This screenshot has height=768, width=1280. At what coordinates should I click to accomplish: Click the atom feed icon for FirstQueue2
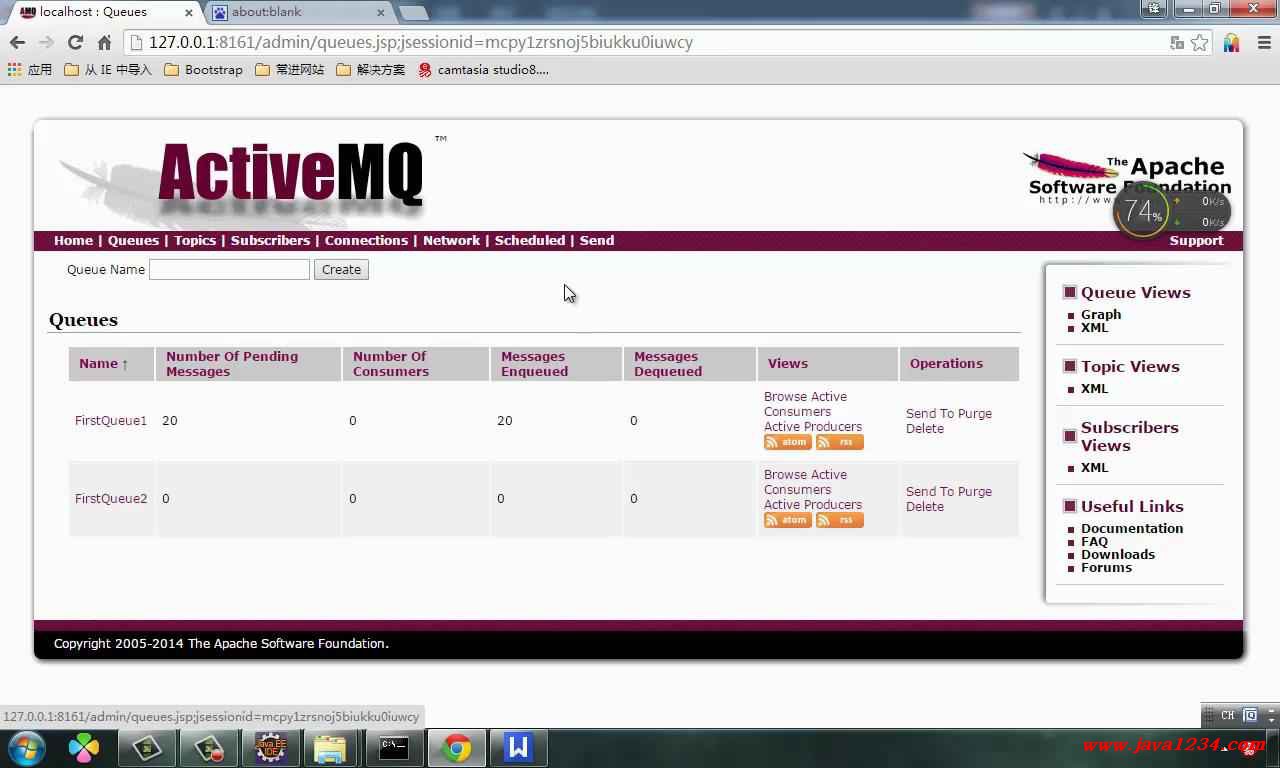point(788,520)
